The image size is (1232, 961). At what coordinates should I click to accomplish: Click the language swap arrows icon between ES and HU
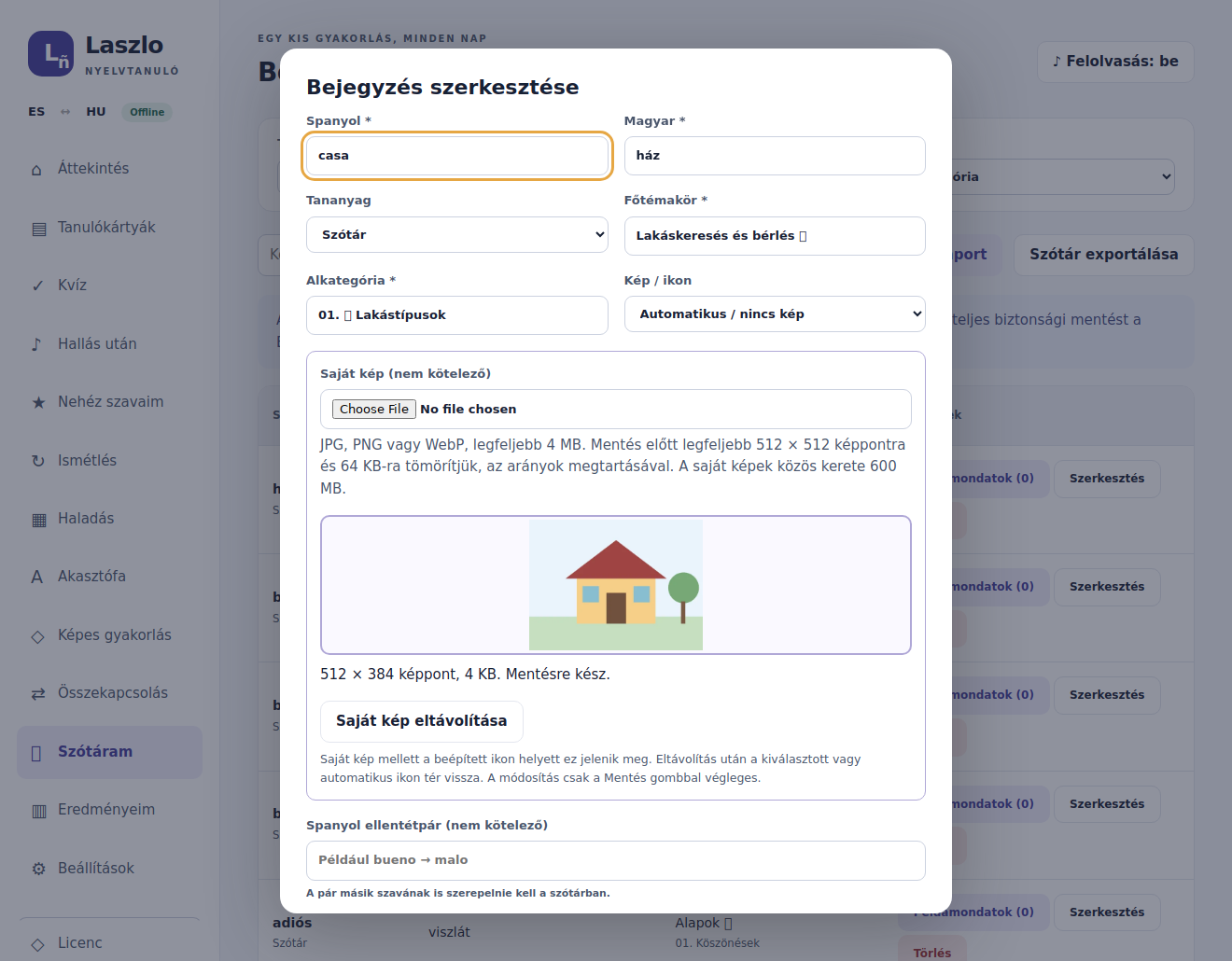tap(65, 112)
